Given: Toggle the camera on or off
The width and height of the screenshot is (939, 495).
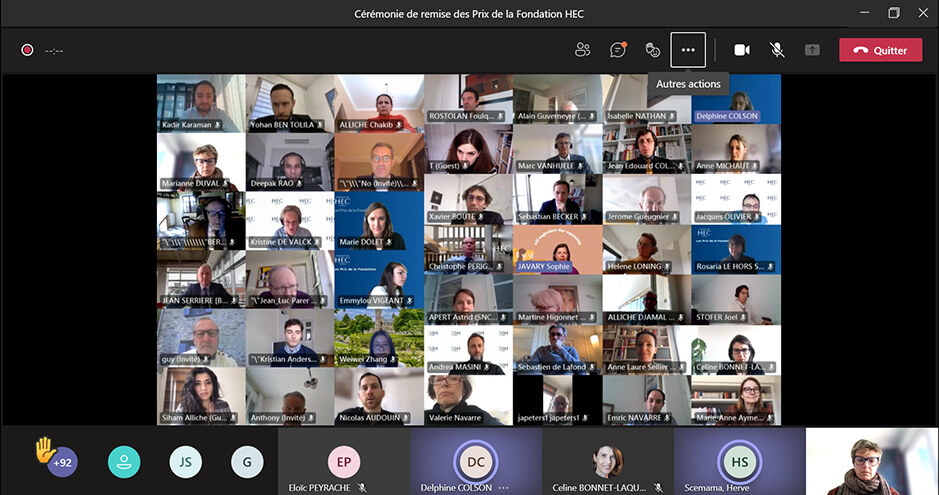Looking at the screenshot, I should 742,50.
